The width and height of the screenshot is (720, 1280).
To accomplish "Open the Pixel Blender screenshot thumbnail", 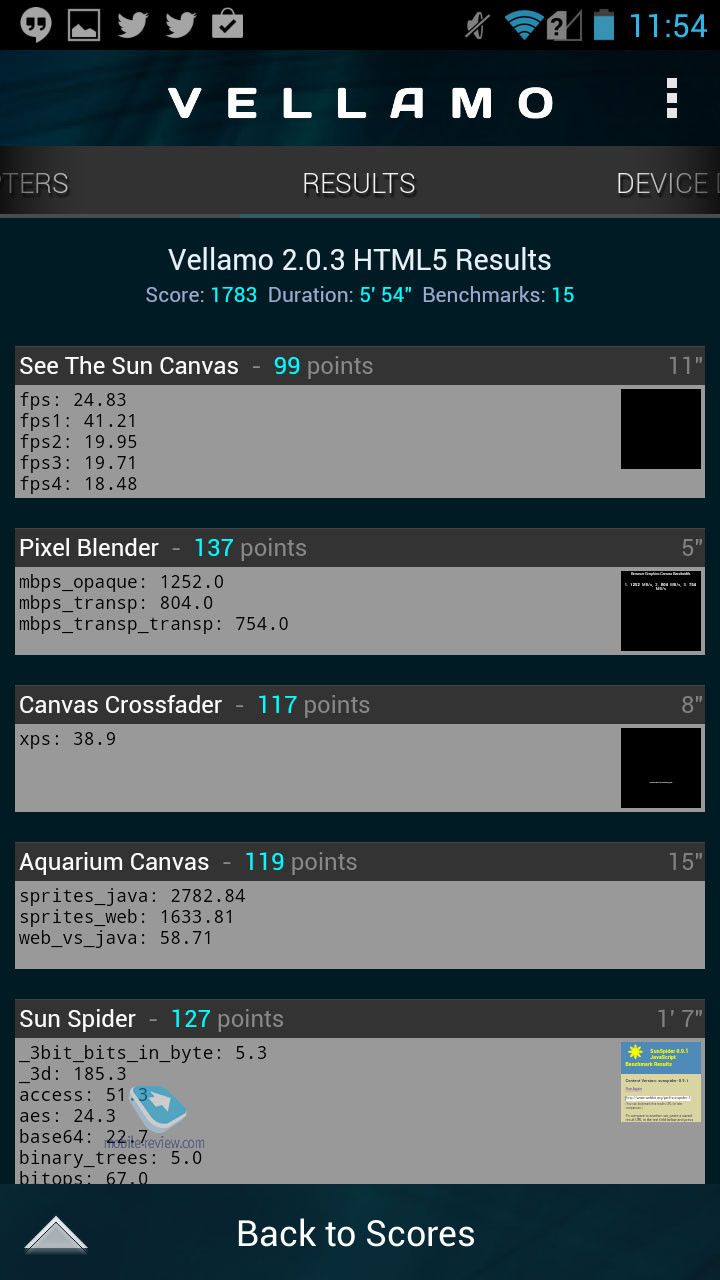I will coord(661,611).
